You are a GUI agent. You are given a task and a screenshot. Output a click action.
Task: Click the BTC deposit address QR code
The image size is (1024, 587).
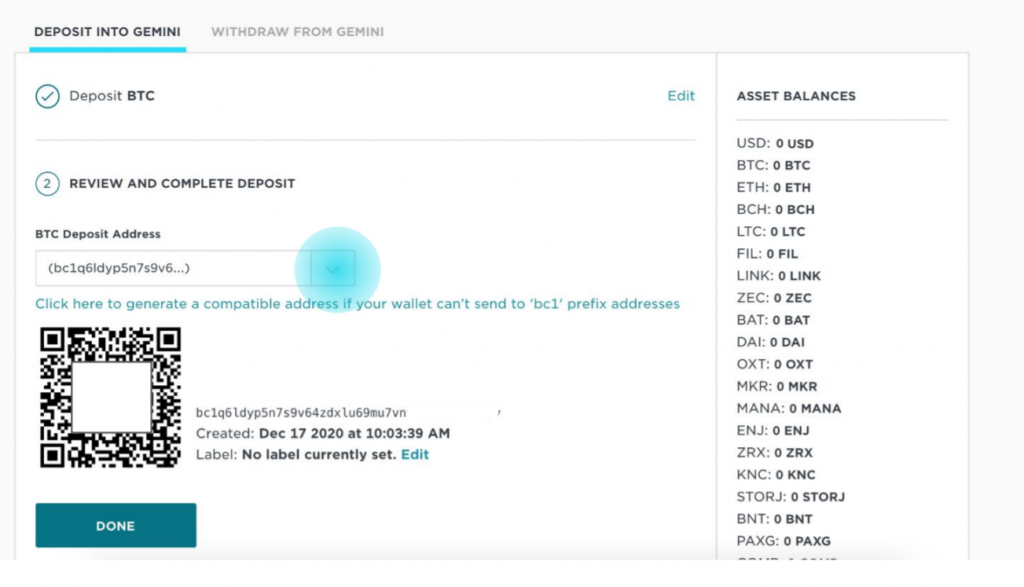click(x=110, y=398)
